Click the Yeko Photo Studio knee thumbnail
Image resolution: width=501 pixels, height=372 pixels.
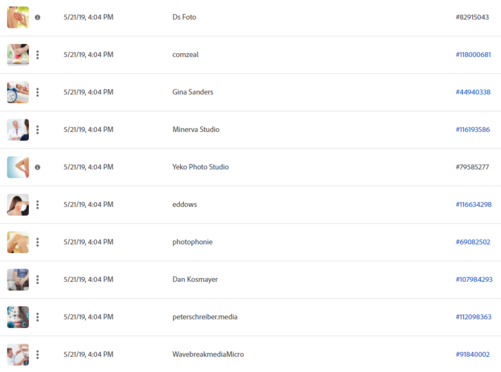pyautogui.click(x=18, y=167)
